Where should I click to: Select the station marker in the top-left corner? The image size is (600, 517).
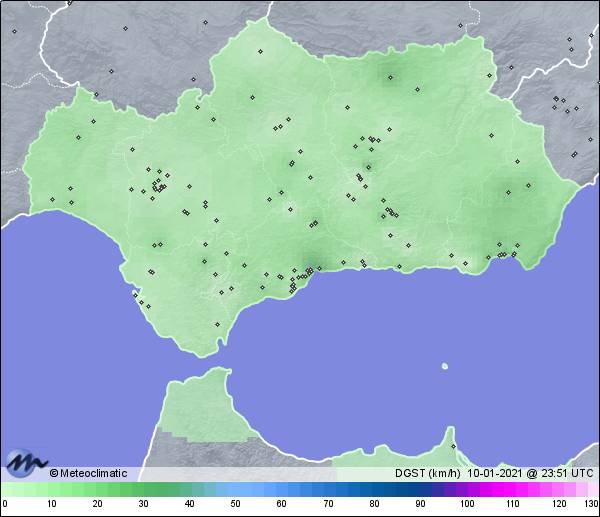click(x=15, y=30)
